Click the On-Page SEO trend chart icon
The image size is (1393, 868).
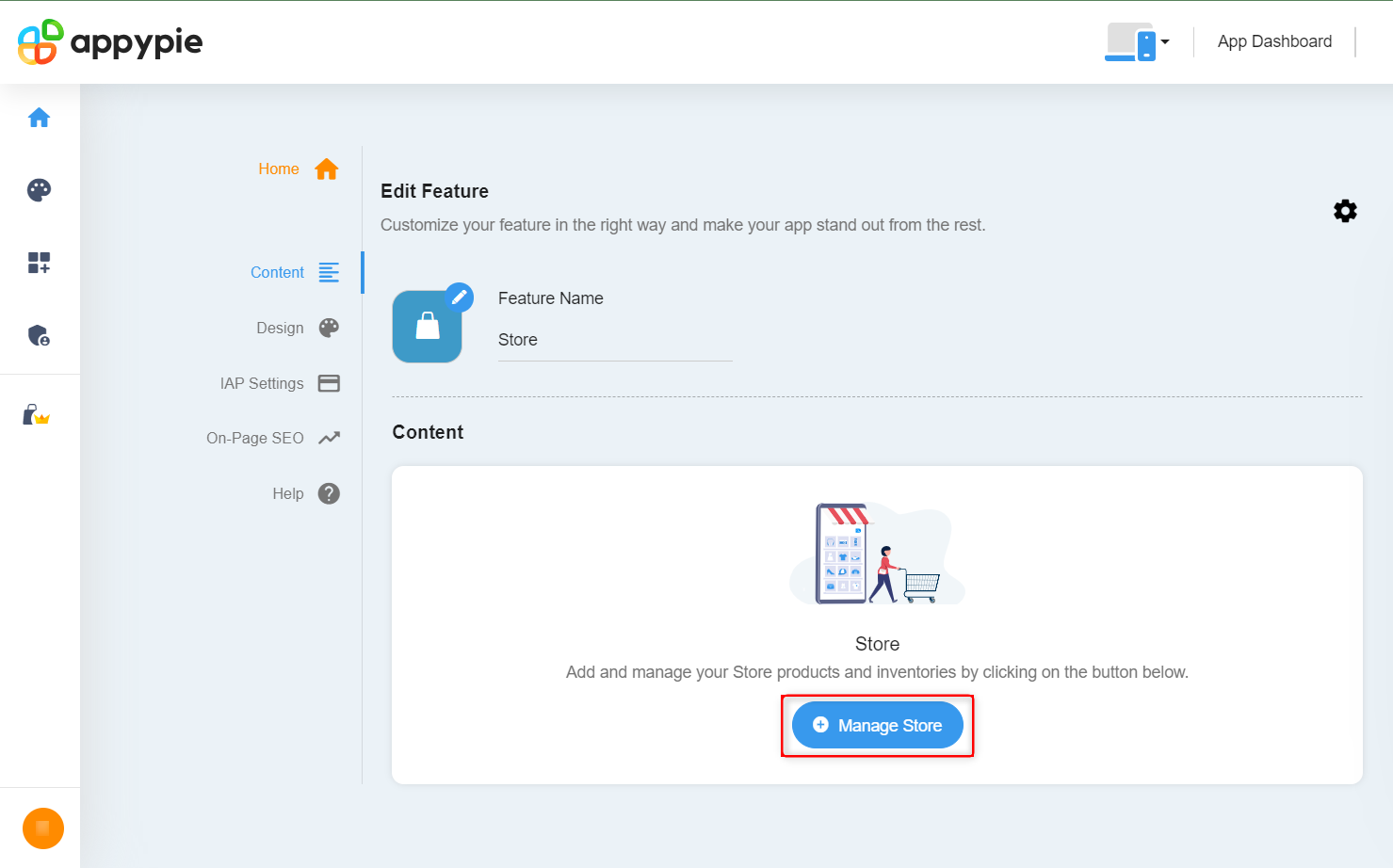click(x=328, y=437)
